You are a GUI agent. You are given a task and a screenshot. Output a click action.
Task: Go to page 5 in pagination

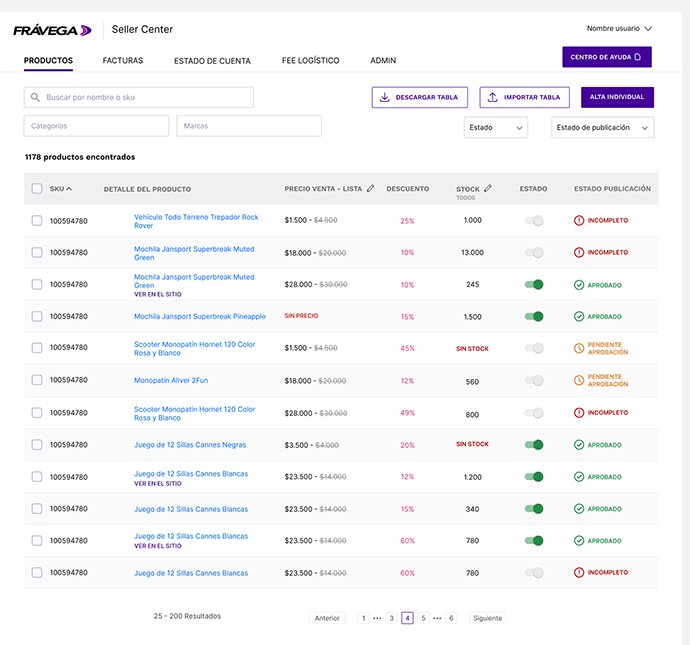click(423, 618)
